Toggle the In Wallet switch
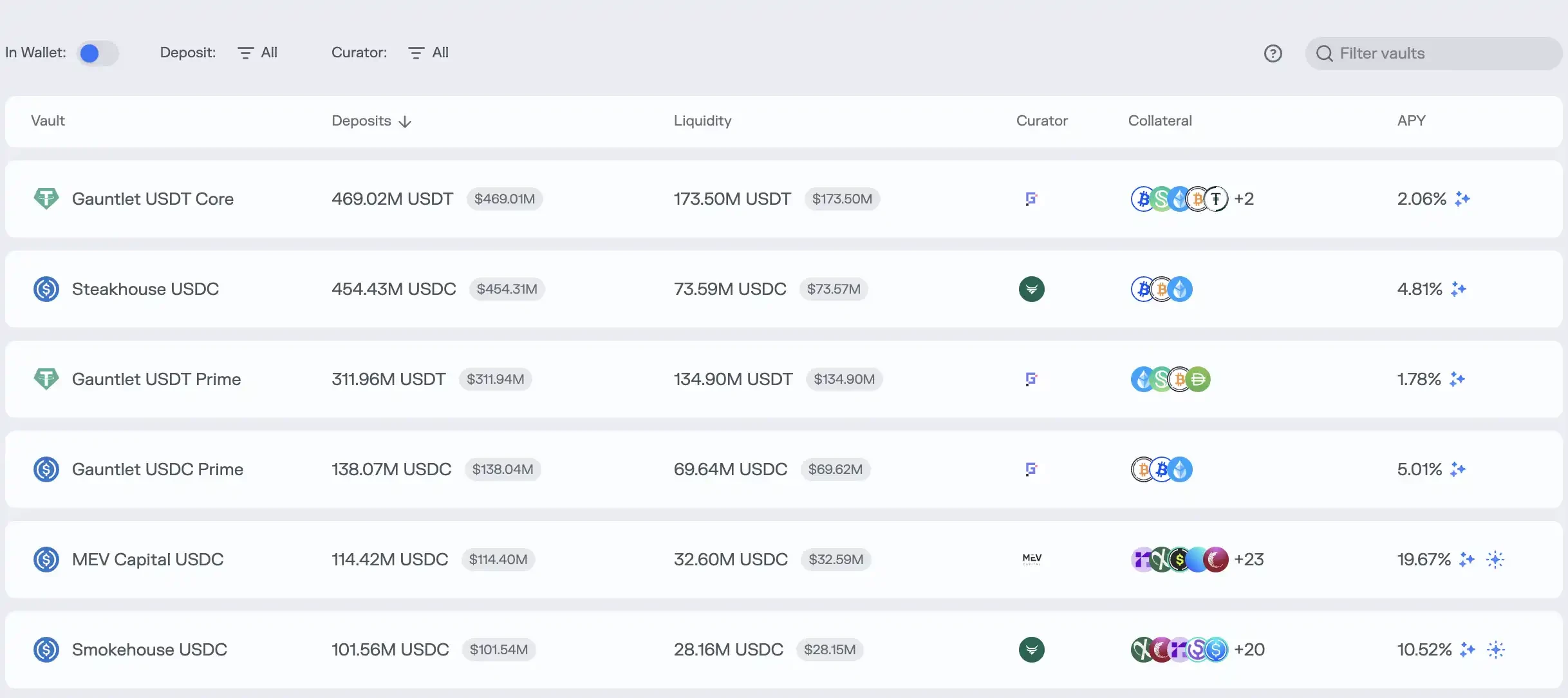Image resolution: width=1568 pixels, height=698 pixels. [x=97, y=53]
